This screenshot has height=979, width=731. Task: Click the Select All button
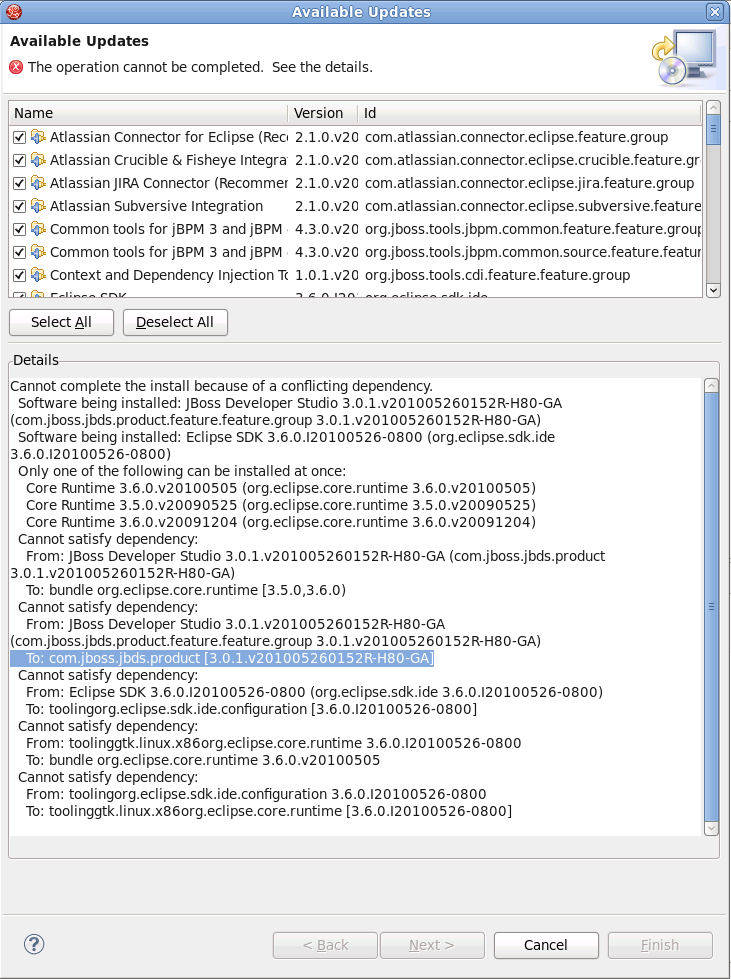tap(61, 322)
